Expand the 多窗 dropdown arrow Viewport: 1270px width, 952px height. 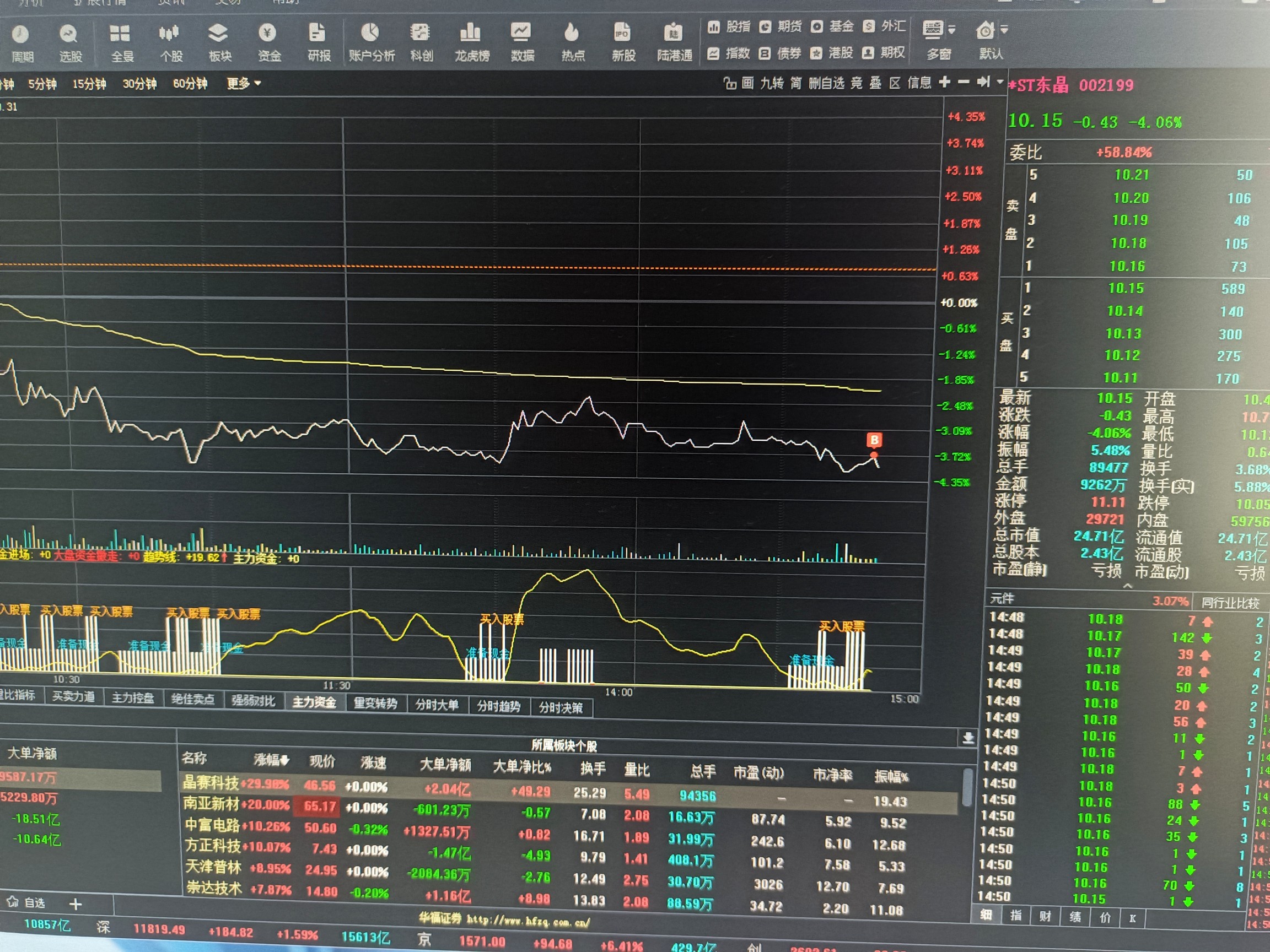952,30
